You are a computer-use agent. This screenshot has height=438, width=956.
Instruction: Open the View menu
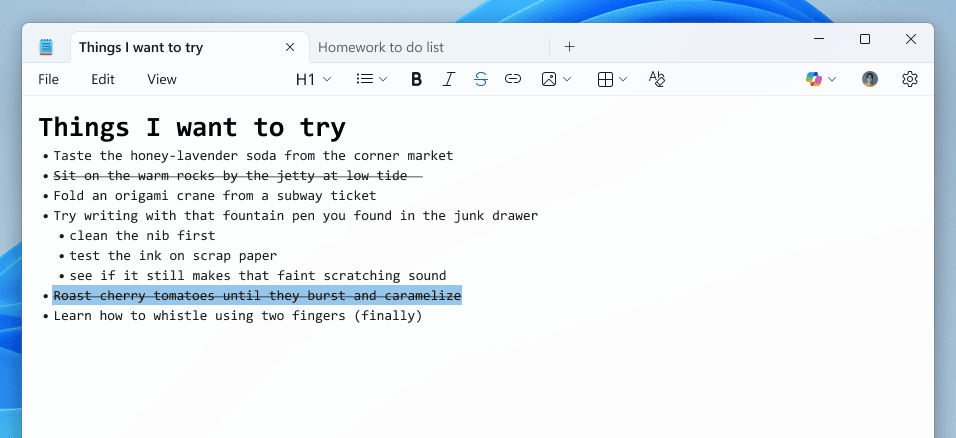click(161, 79)
